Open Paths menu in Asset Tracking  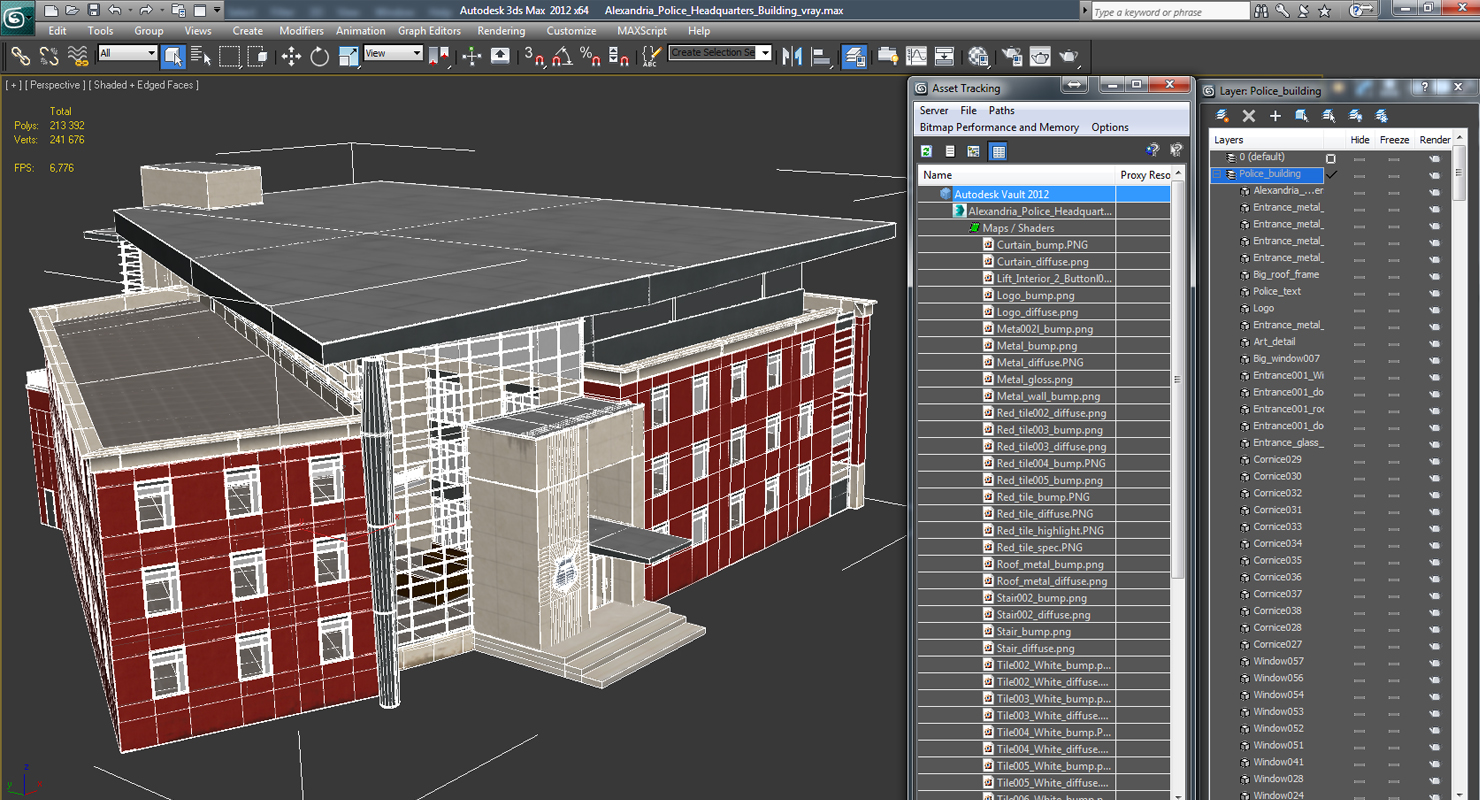(1001, 111)
